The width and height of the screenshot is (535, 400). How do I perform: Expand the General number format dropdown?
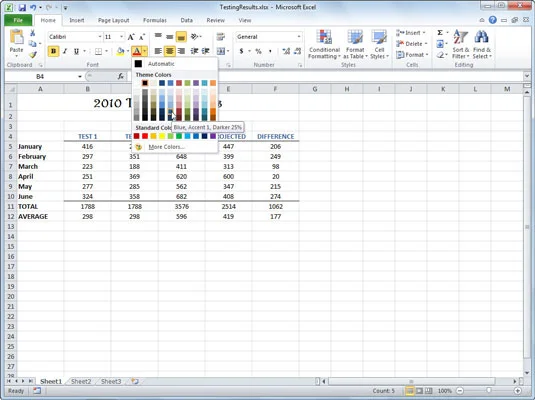coord(299,37)
